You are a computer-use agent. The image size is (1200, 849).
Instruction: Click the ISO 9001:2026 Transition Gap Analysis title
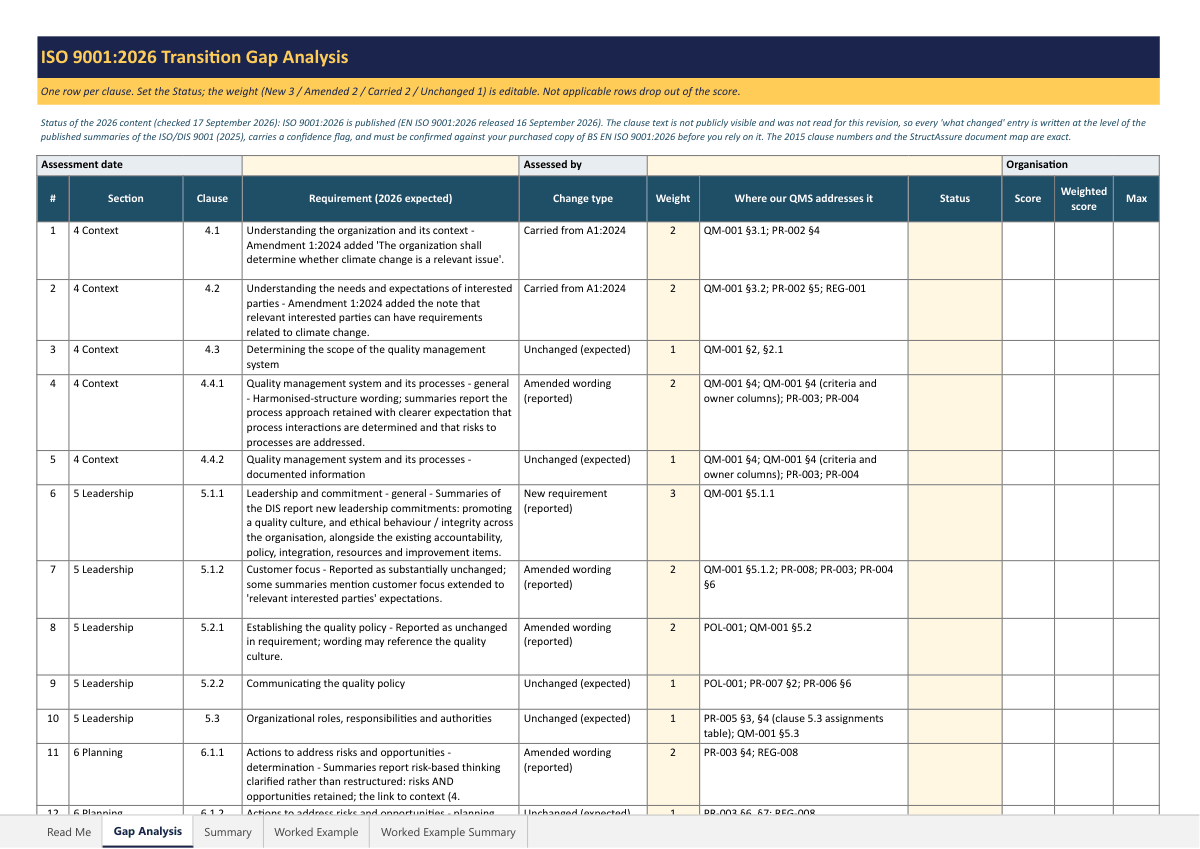coord(194,57)
